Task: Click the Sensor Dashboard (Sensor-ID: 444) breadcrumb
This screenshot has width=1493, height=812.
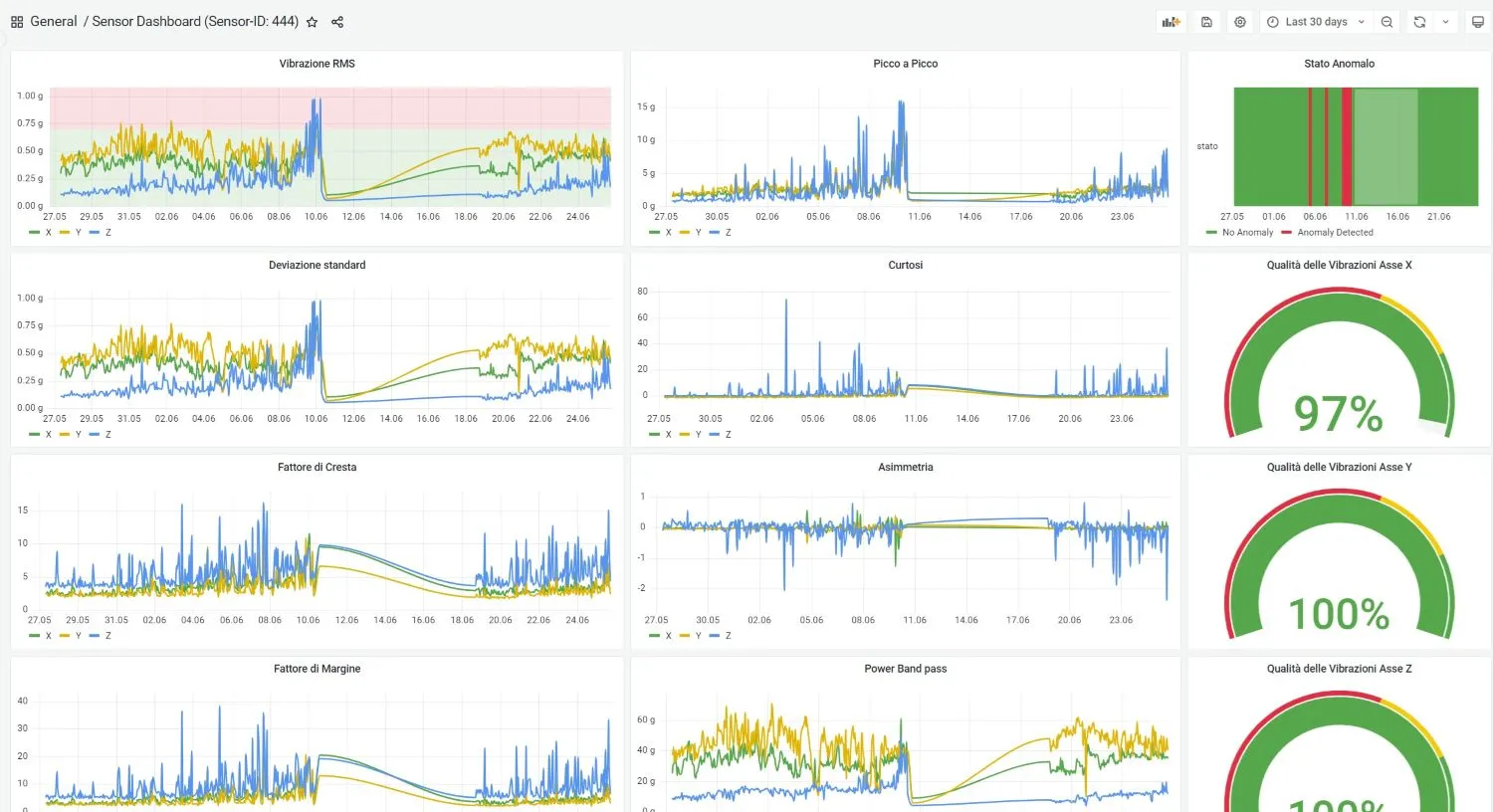Action: point(195,22)
